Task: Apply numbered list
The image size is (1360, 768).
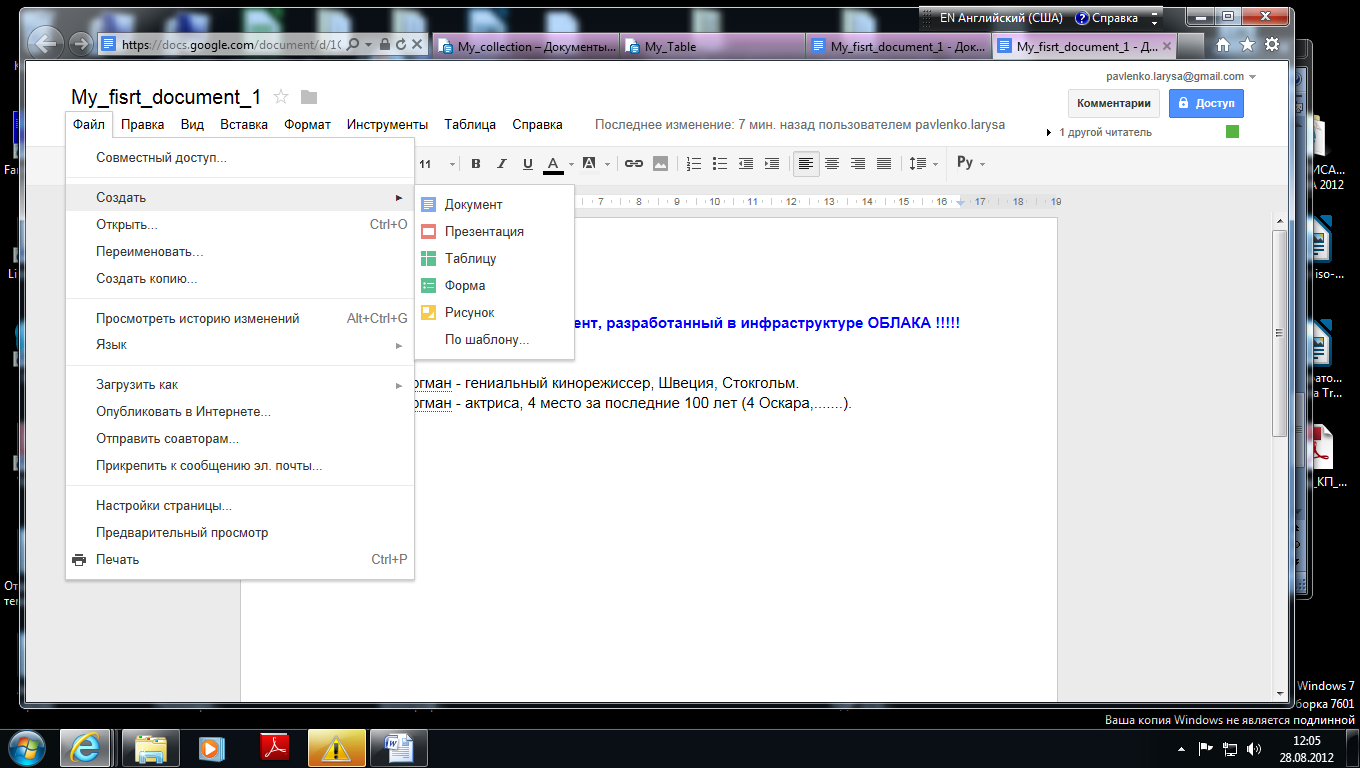Action: pyautogui.click(x=694, y=163)
